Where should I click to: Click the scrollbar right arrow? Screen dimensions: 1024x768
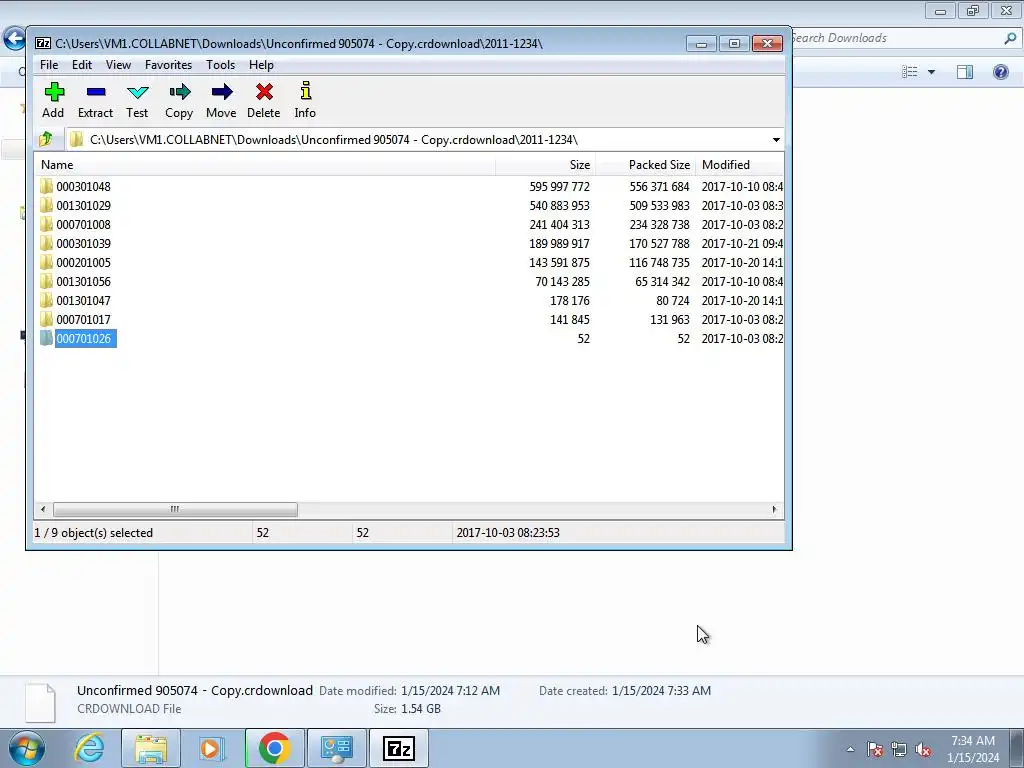(774, 509)
